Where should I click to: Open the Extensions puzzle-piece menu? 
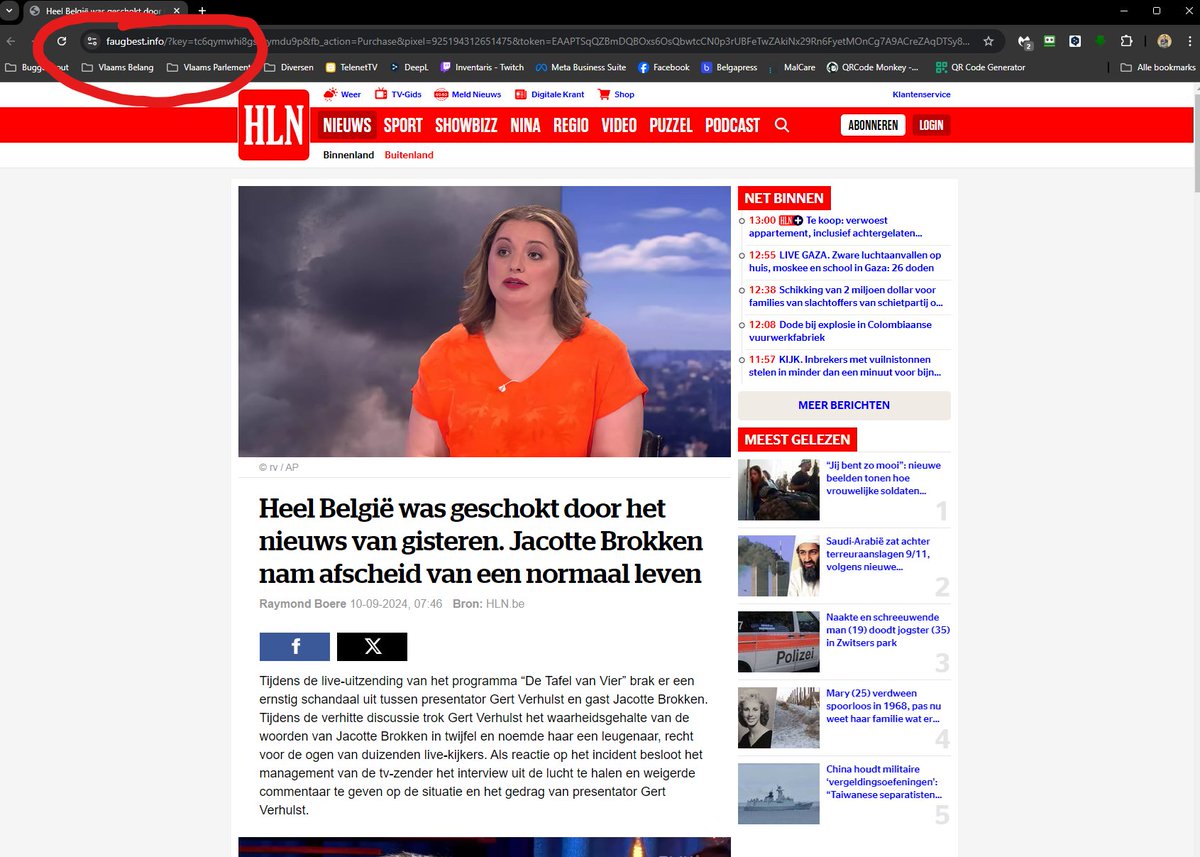click(1127, 41)
